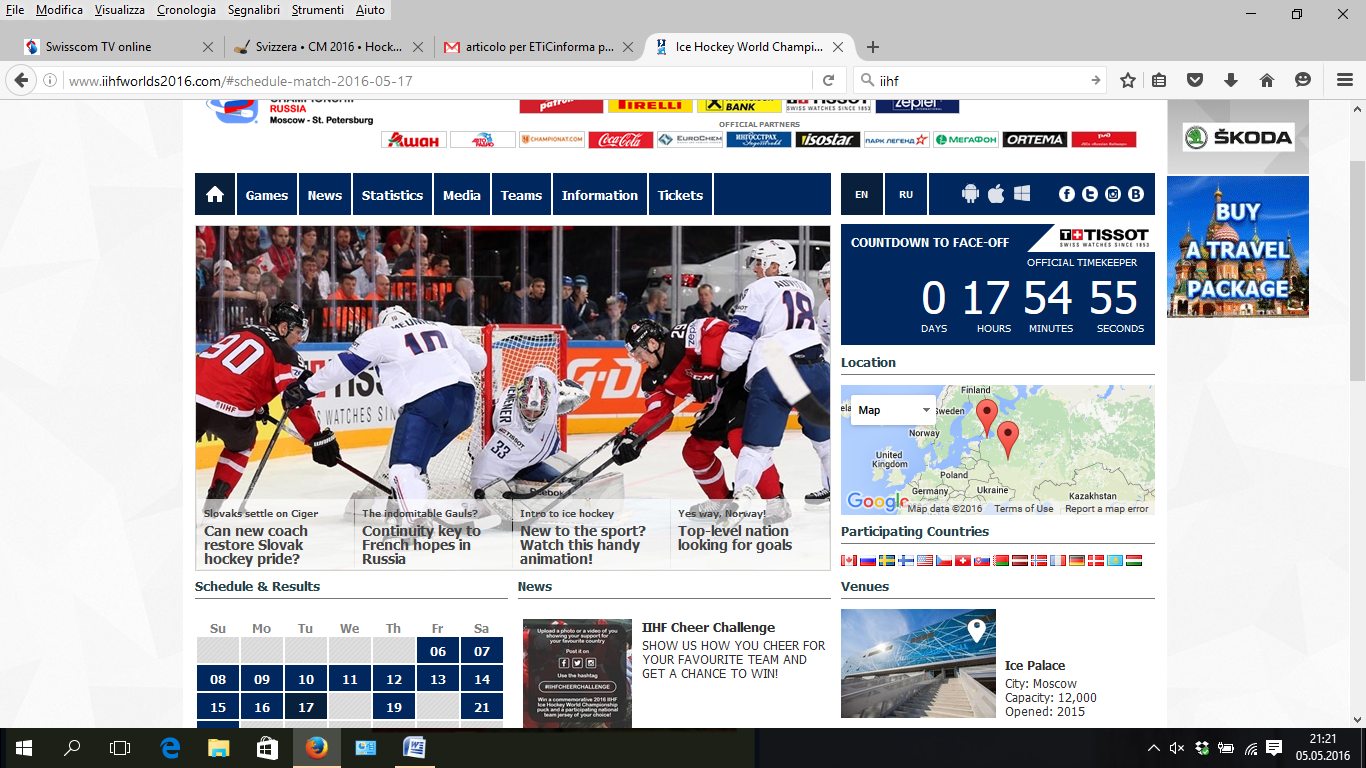Viewport: 1366px width, 768px height.
Task: Open the Games menu
Action: pyautogui.click(x=267, y=195)
